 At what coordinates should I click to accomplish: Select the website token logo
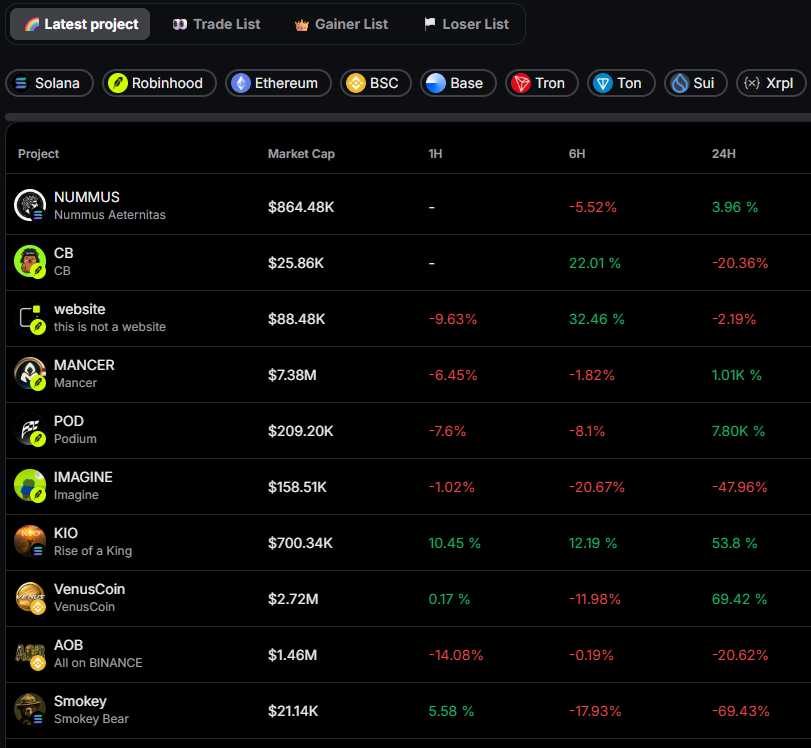[30, 317]
